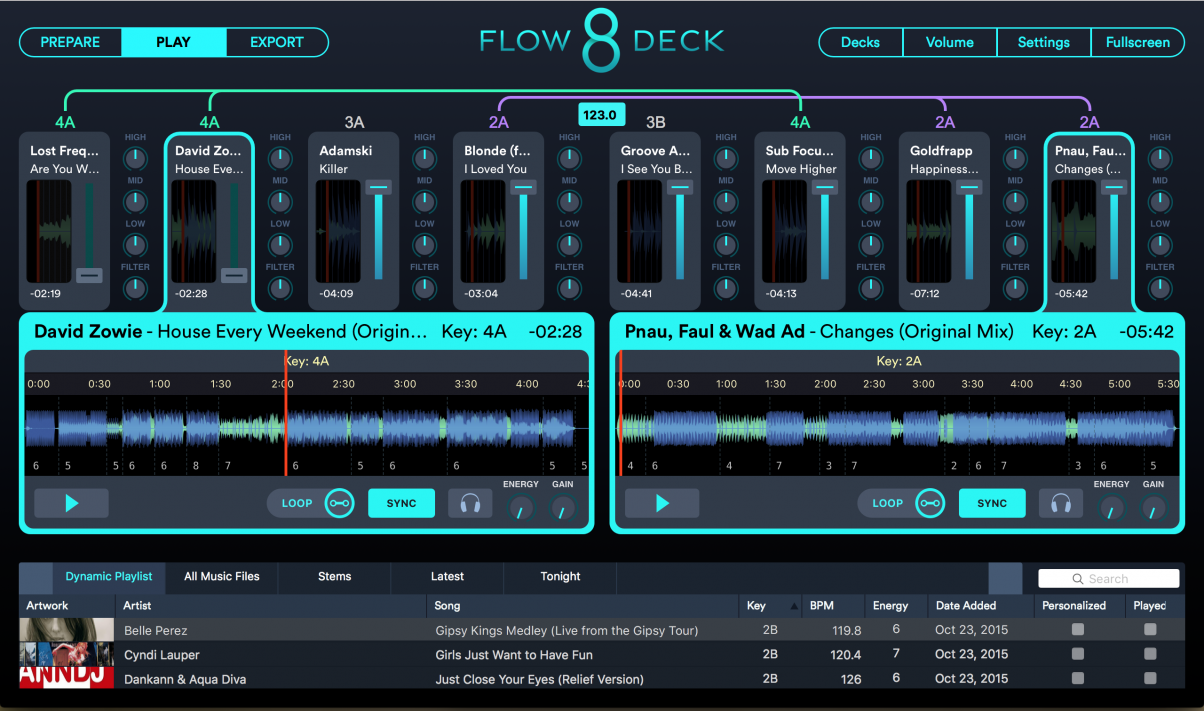Adjust Gain knob on Pnau deck
The height and width of the screenshot is (711, 1204).
pyautogui.click(x=1153, y=509)
